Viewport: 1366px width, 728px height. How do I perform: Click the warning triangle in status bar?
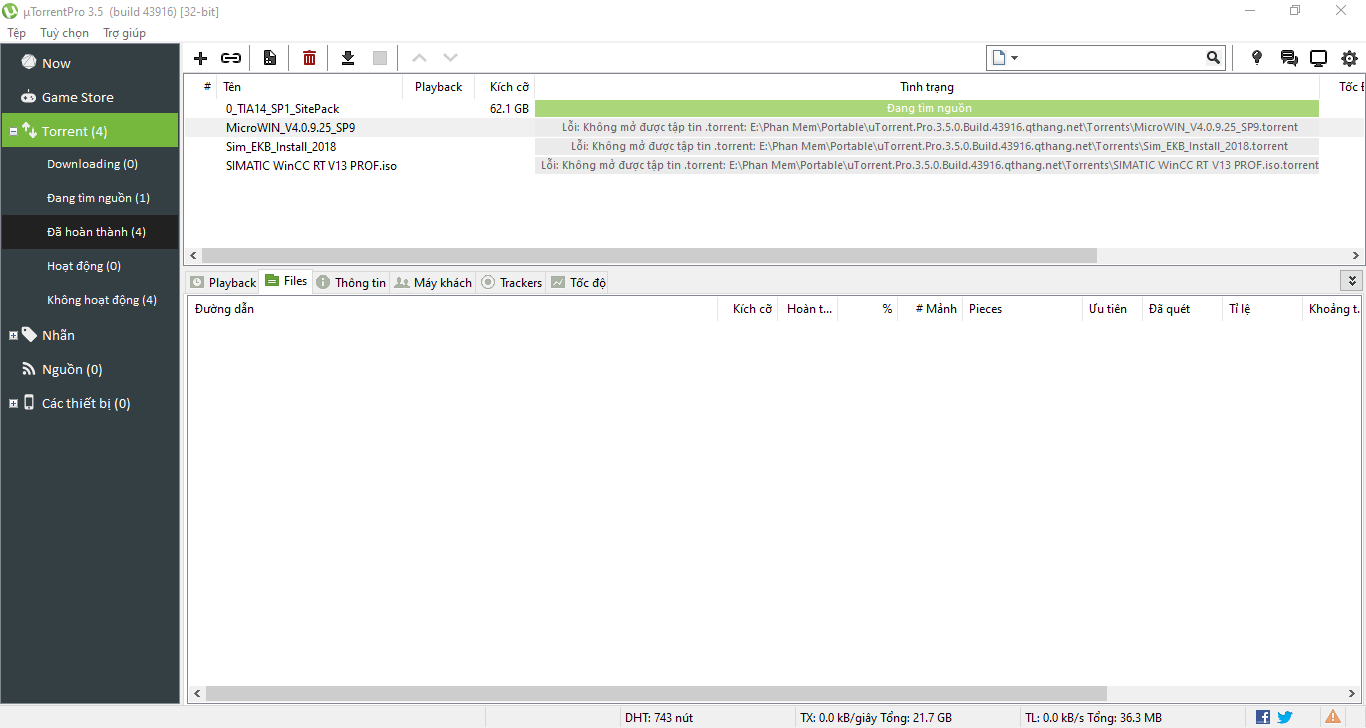(x=1333, y=717)
